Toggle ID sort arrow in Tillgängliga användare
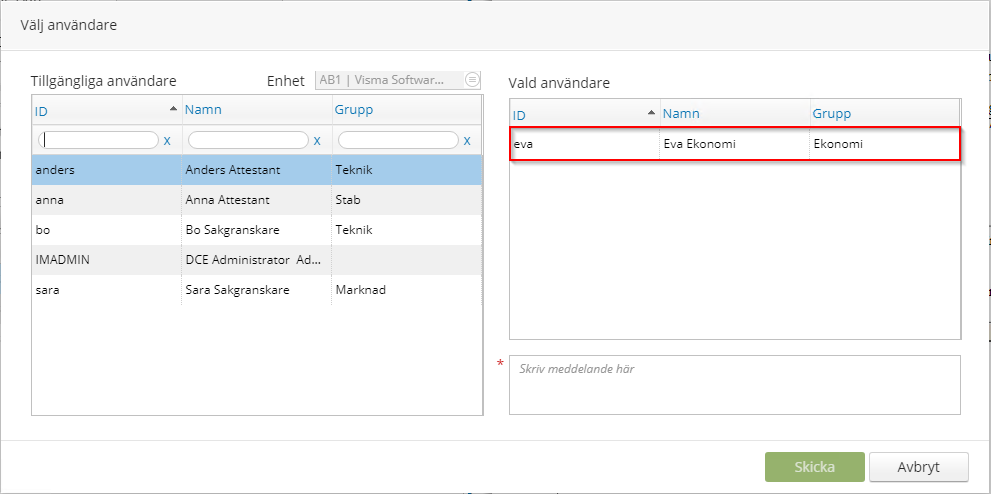This screenshot has width=991, height=494. (x=173, y=109)
